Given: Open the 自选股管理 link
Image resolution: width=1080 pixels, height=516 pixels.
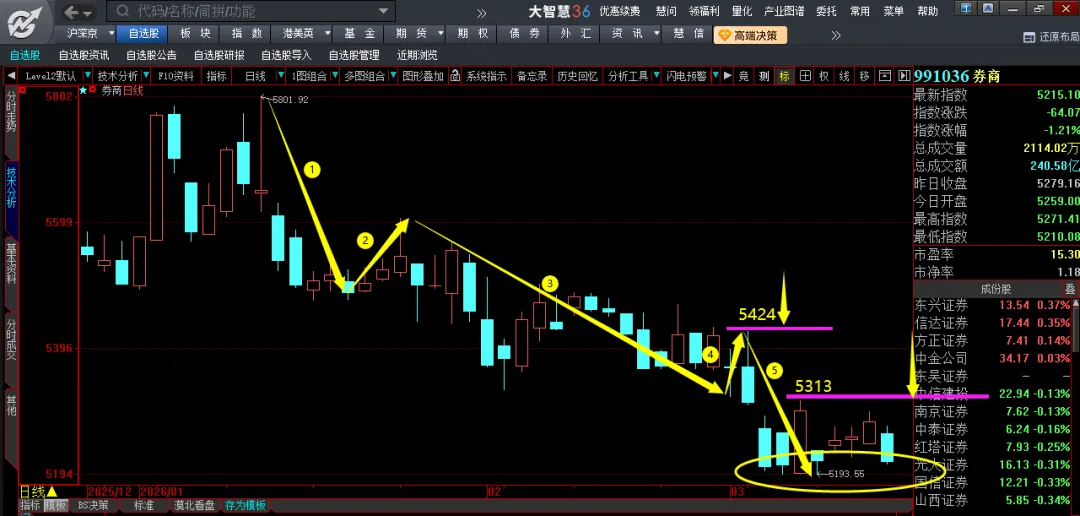Looking at the screenshot, I should (353, 55).
